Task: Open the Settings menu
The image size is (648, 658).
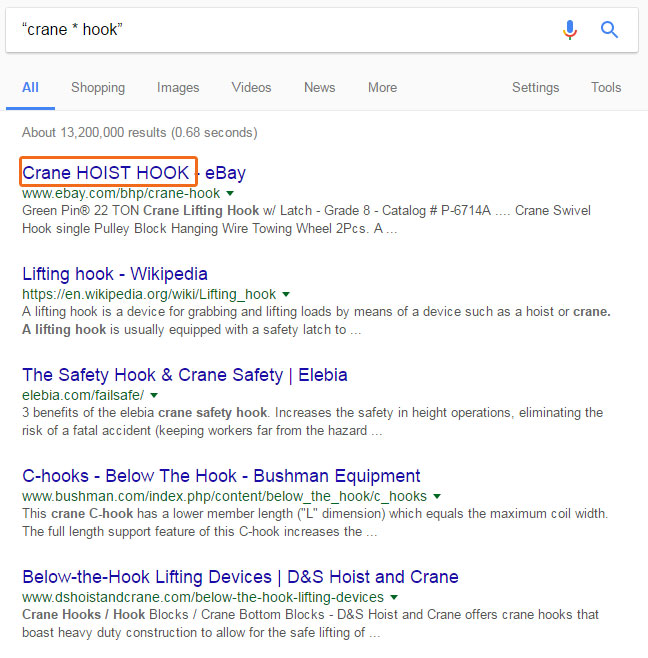Action: [536, 87]
